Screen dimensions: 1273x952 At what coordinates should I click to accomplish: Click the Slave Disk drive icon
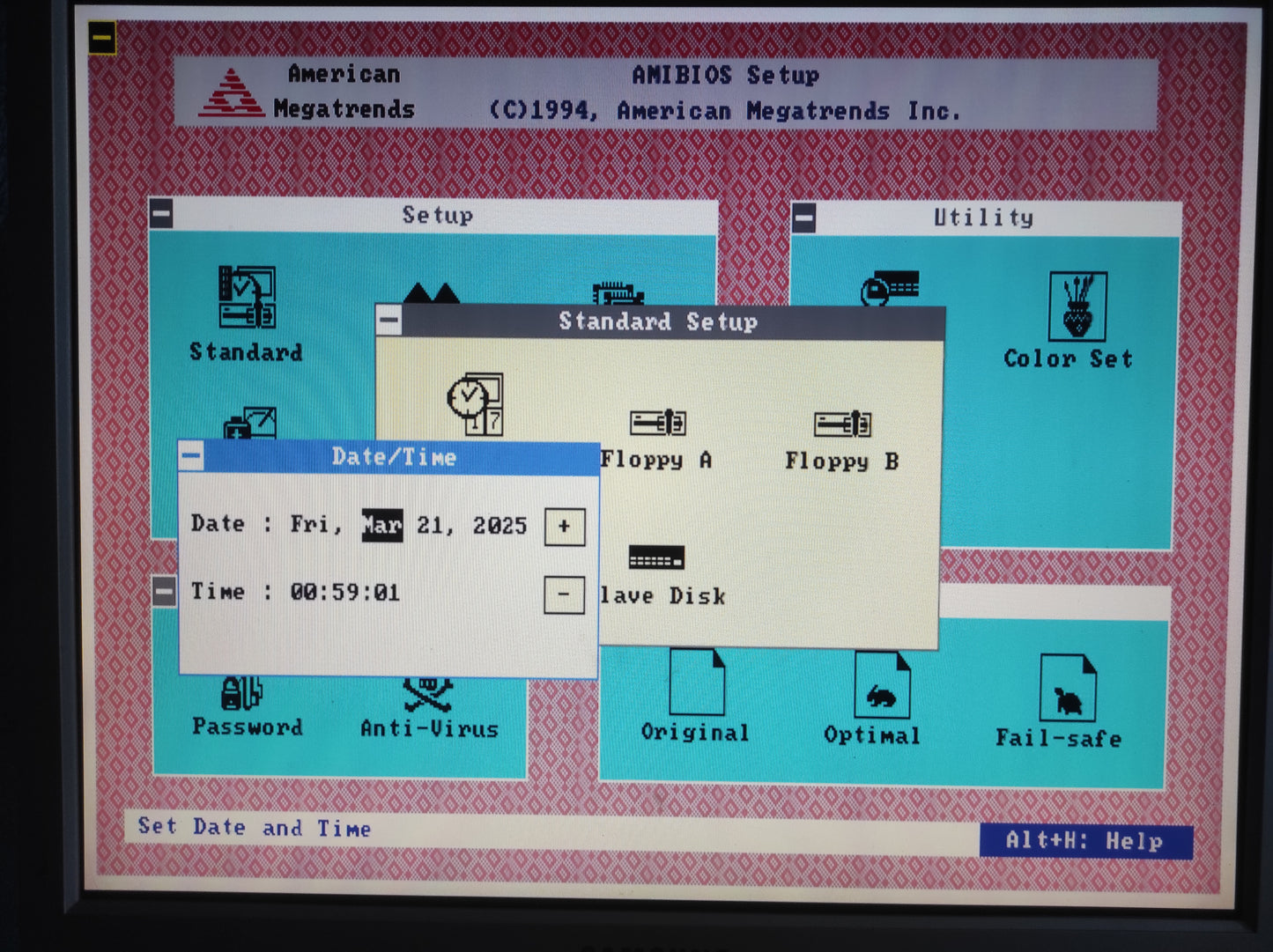[x=656, y=558]
